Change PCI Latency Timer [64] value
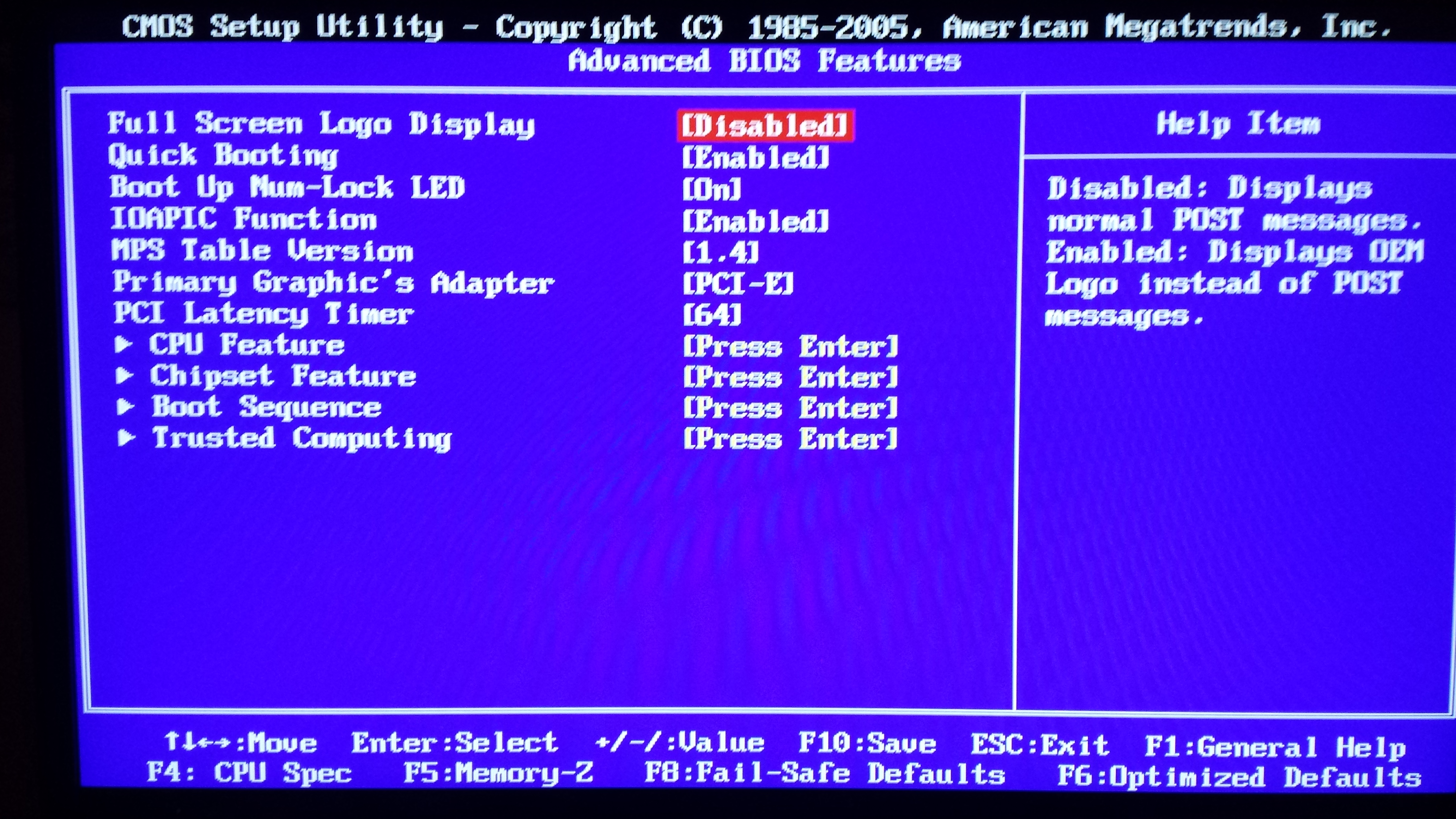 (712, 315)
